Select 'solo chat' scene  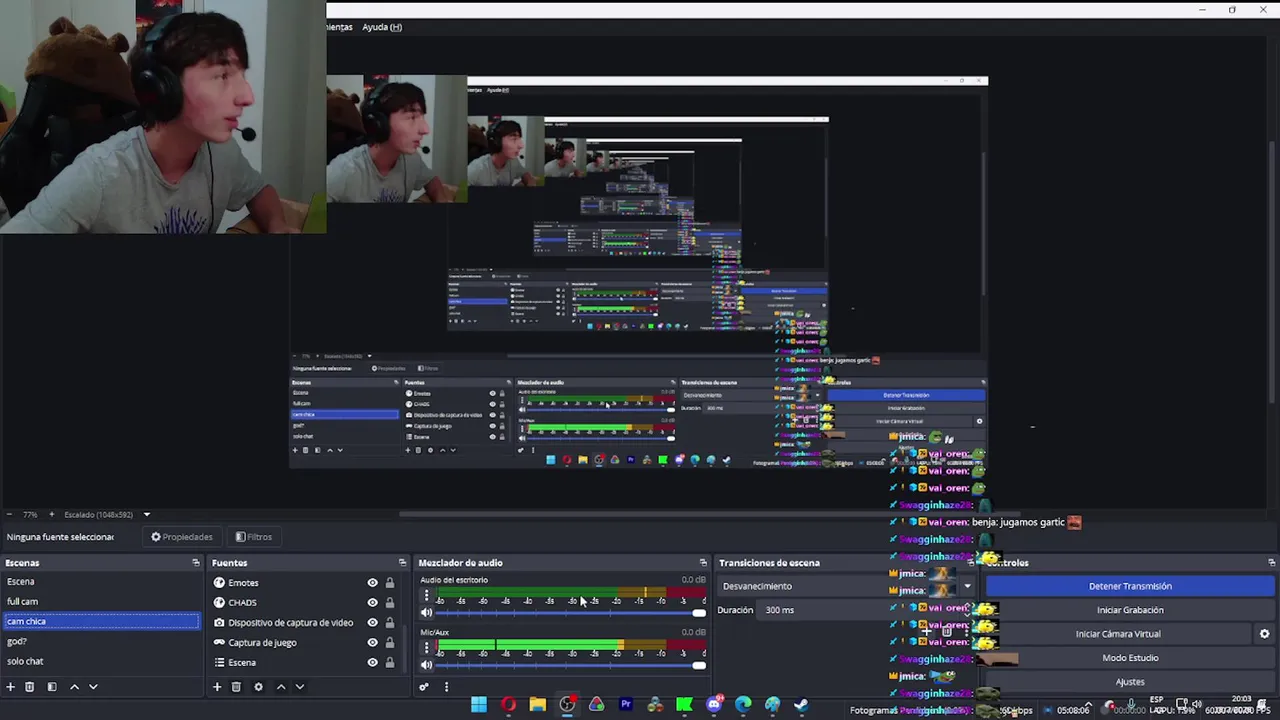click(101, 661)
